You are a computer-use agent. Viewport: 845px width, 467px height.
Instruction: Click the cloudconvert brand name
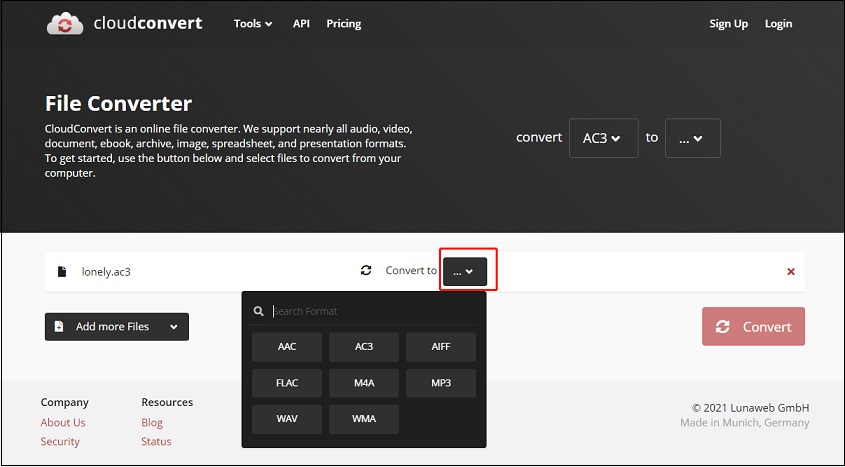[x=148, y=24]
